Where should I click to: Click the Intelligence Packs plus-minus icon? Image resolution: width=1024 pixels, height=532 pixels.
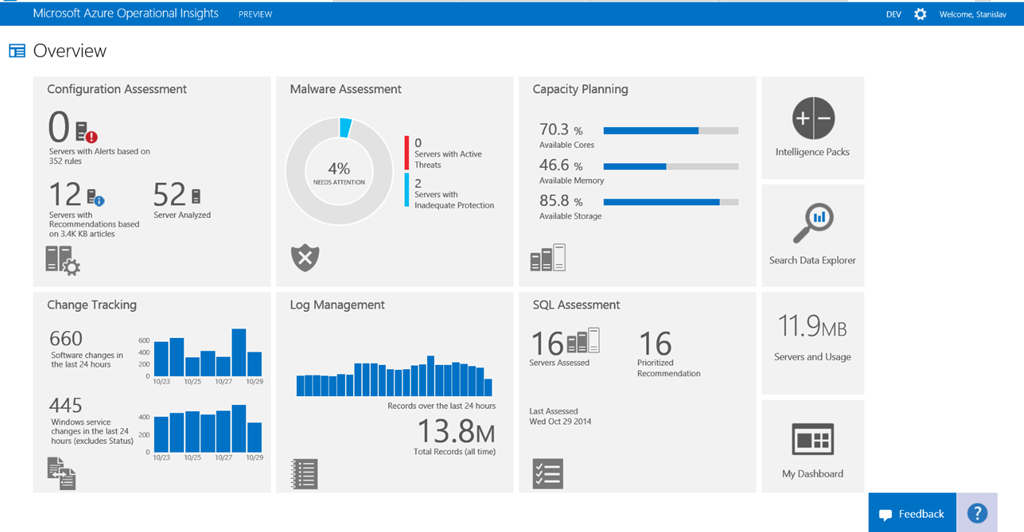point(812,118)
